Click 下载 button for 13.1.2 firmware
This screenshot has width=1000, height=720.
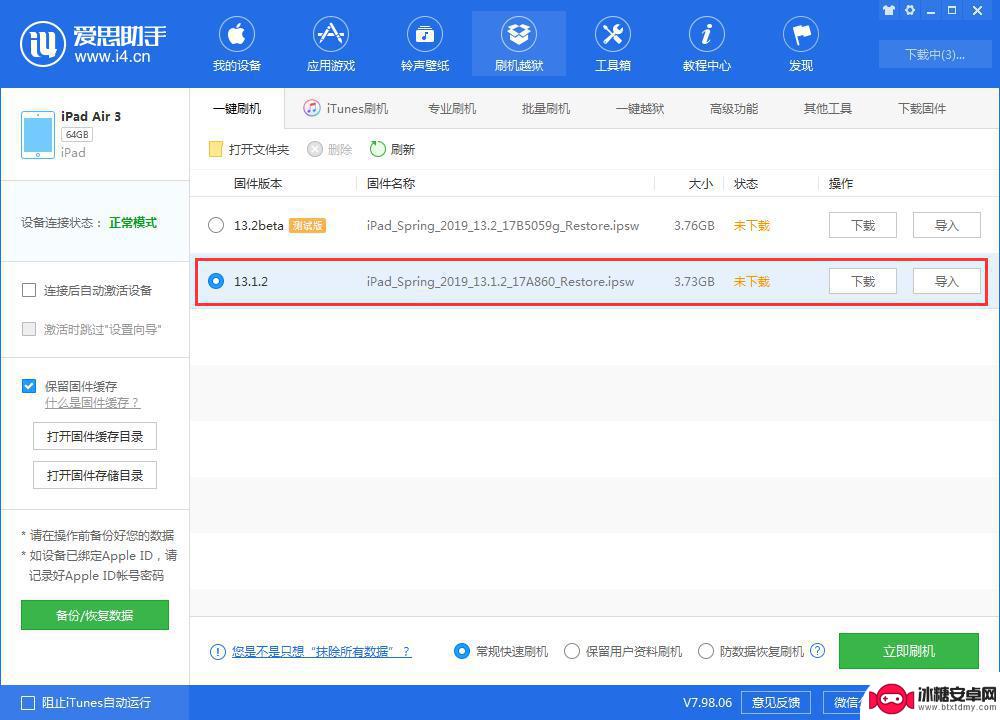863,281
